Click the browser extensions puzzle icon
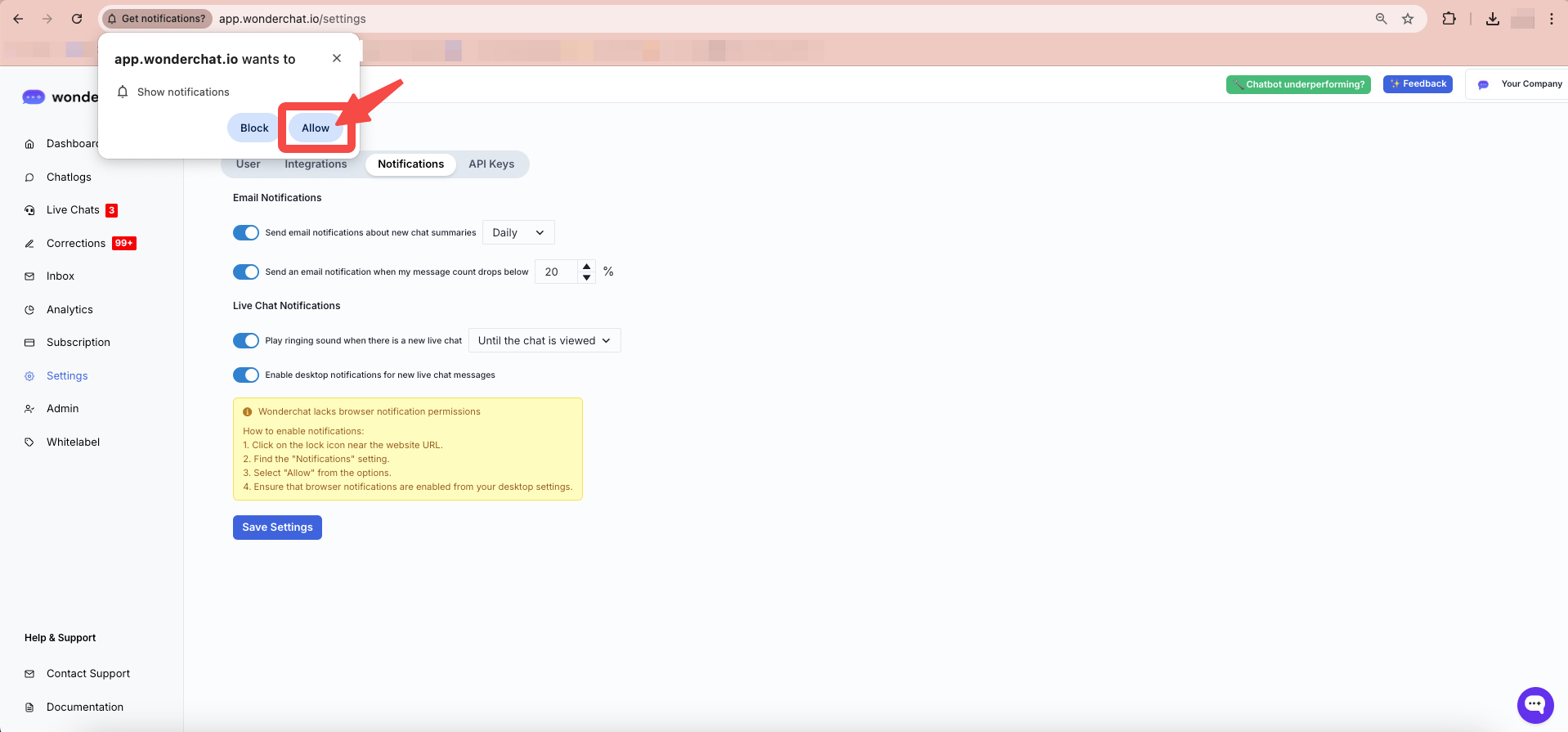1568x732 pixels. tap(1449, 19)
